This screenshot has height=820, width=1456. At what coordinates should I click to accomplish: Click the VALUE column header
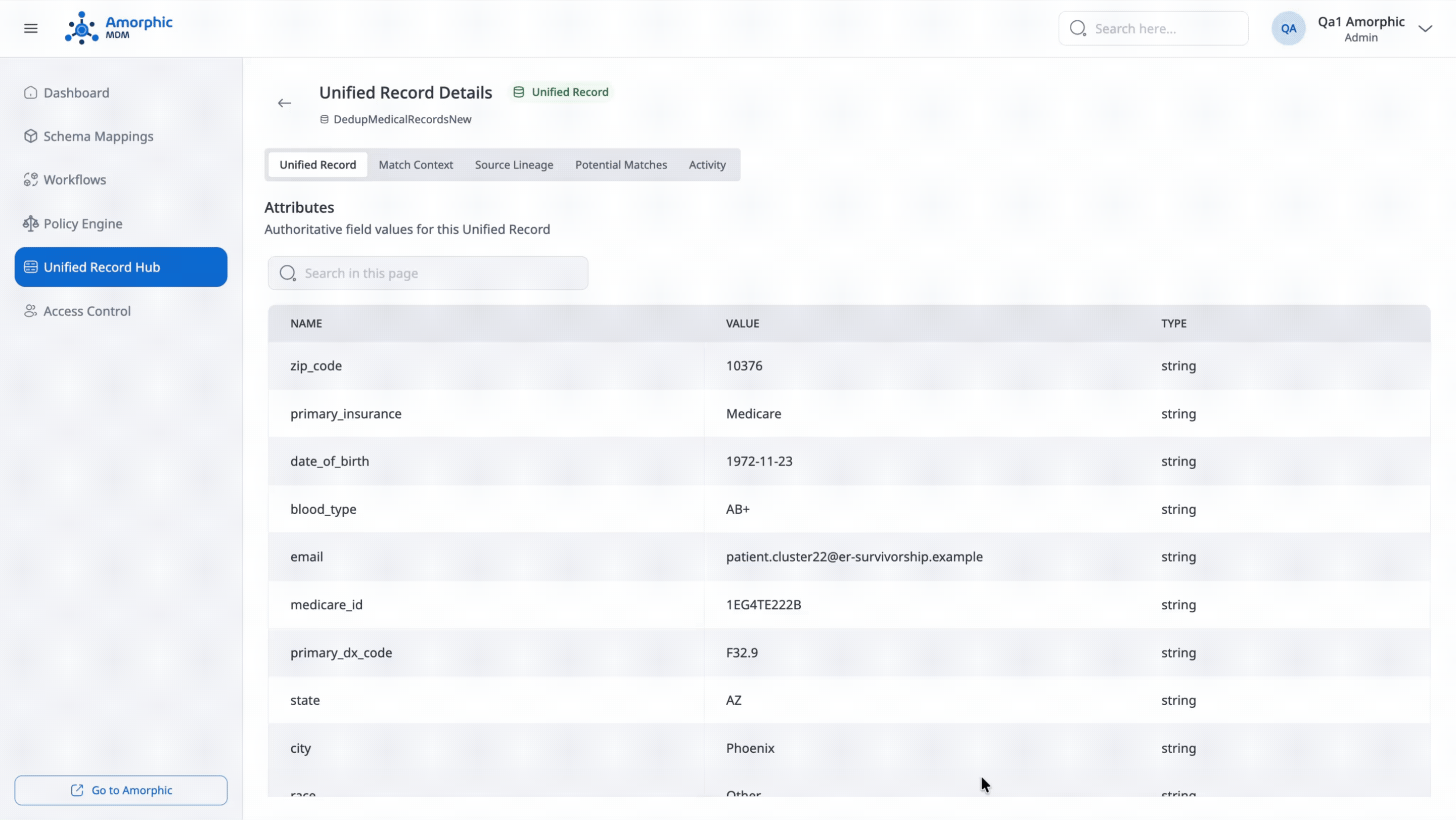(x=743, y=323)
